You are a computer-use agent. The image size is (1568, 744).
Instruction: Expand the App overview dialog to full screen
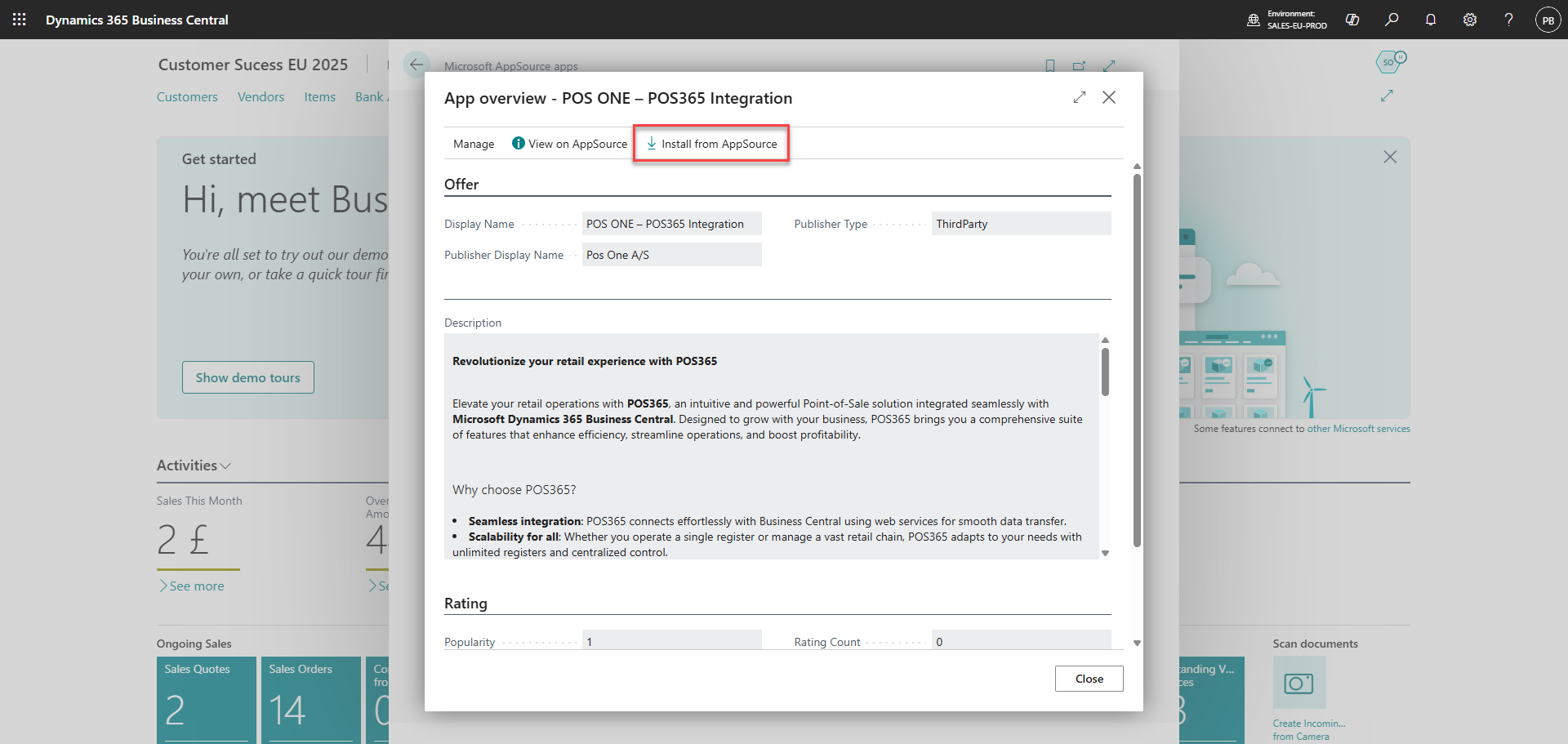click(1080, 97)
